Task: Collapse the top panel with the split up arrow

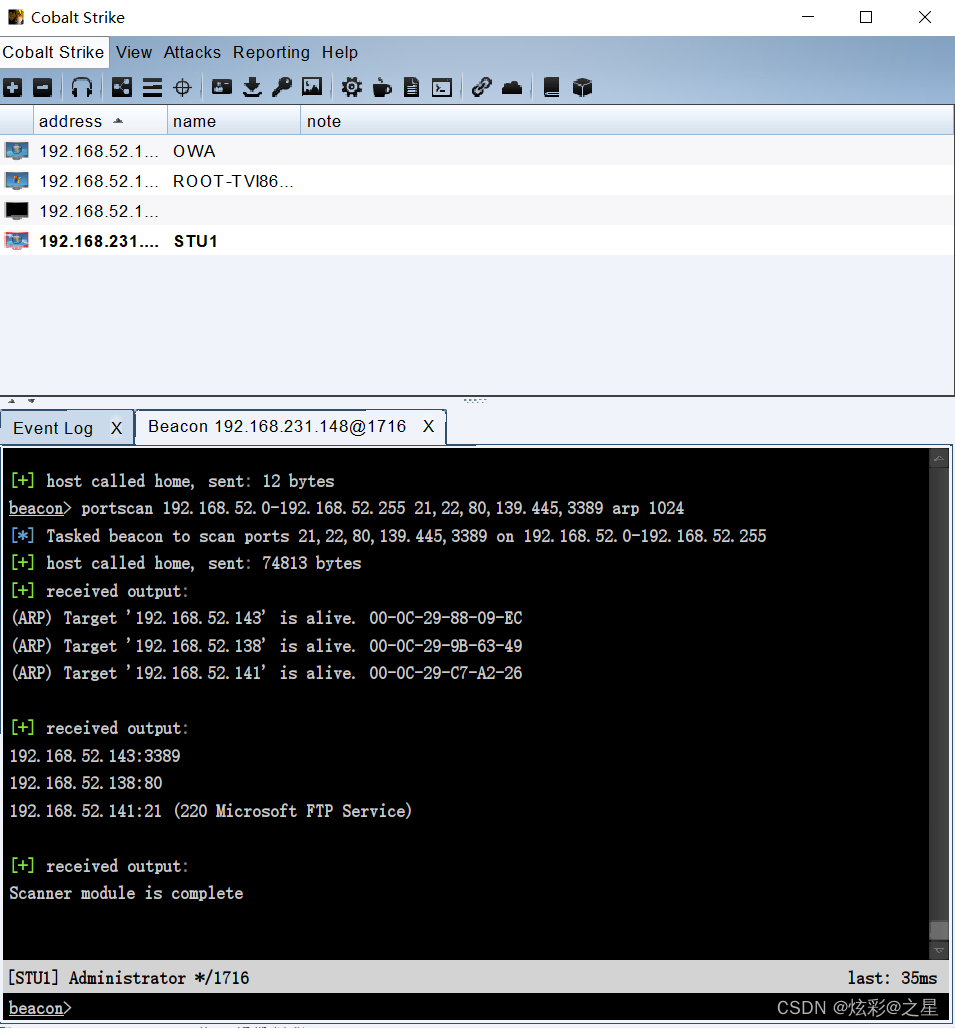Action: click(11, 401)
